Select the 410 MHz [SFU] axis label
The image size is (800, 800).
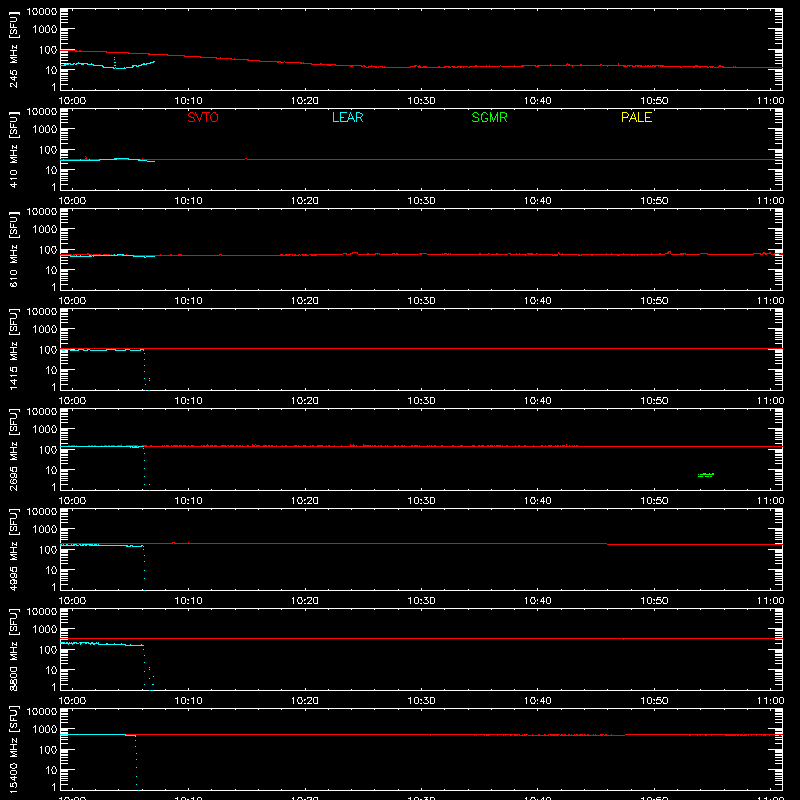tap(13, 149)
